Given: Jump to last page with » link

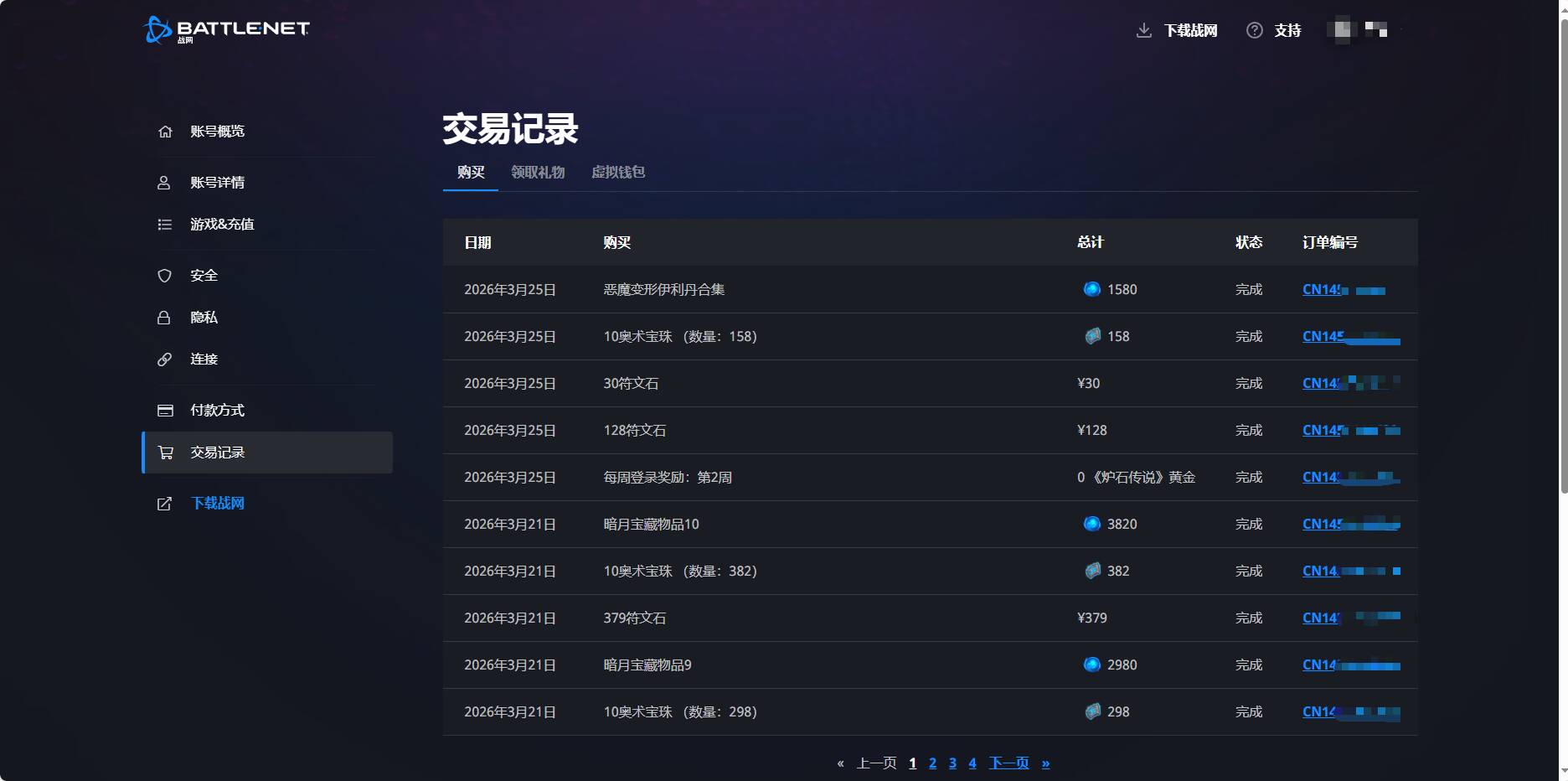Looking at the screenshot, I should [1045, 763].
